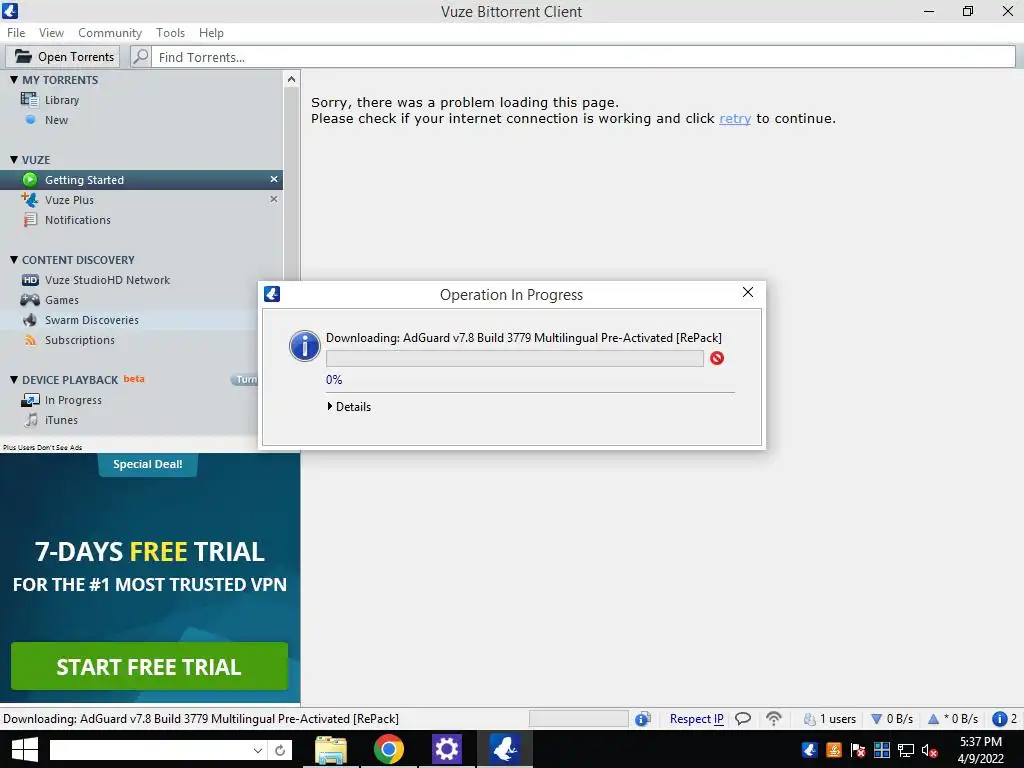Click the Vuze system tray icon
This screenshot has width=1024, height=768.
[x=810, y=750]
